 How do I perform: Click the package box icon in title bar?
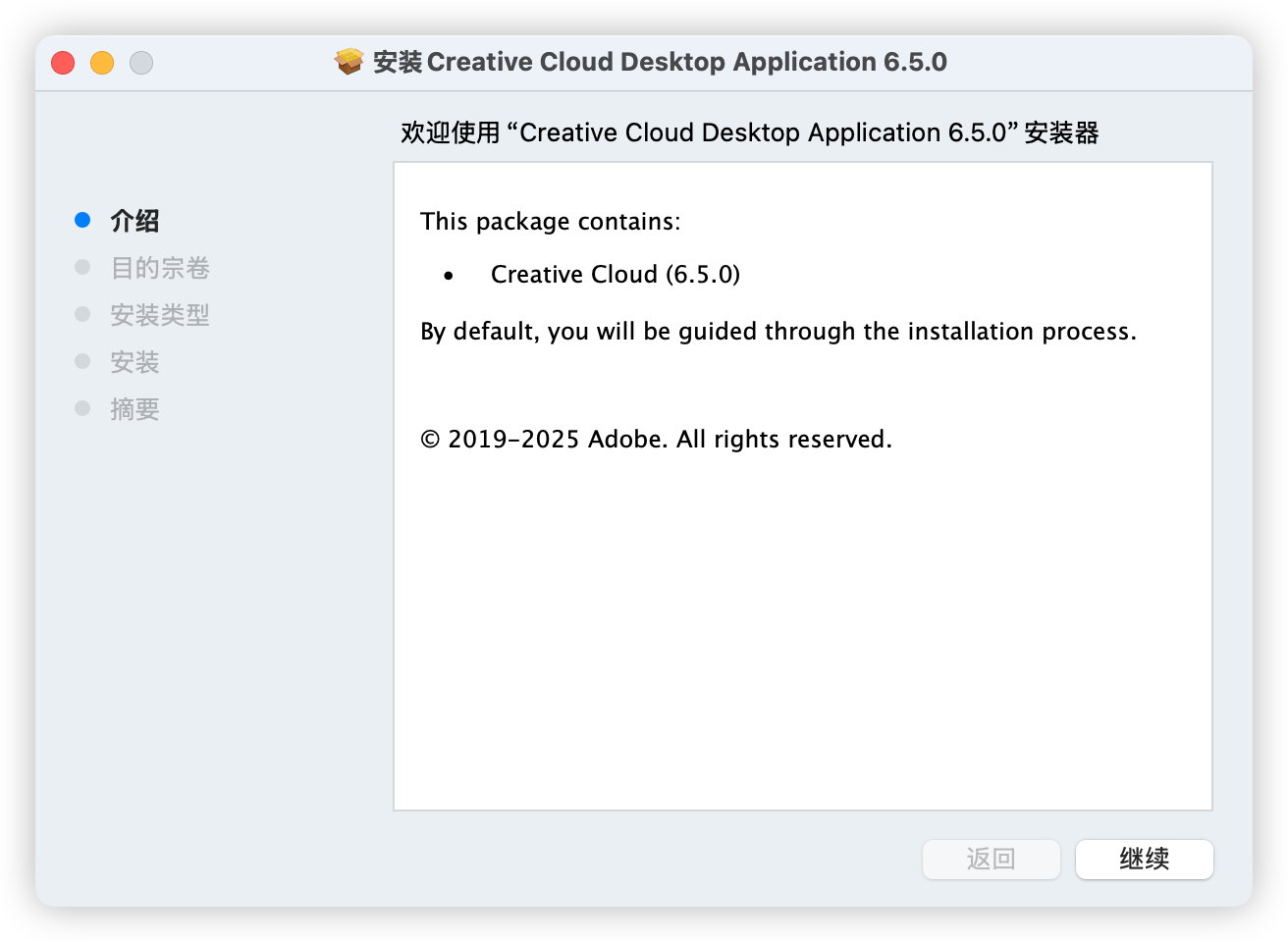click(x=349, y=62)
